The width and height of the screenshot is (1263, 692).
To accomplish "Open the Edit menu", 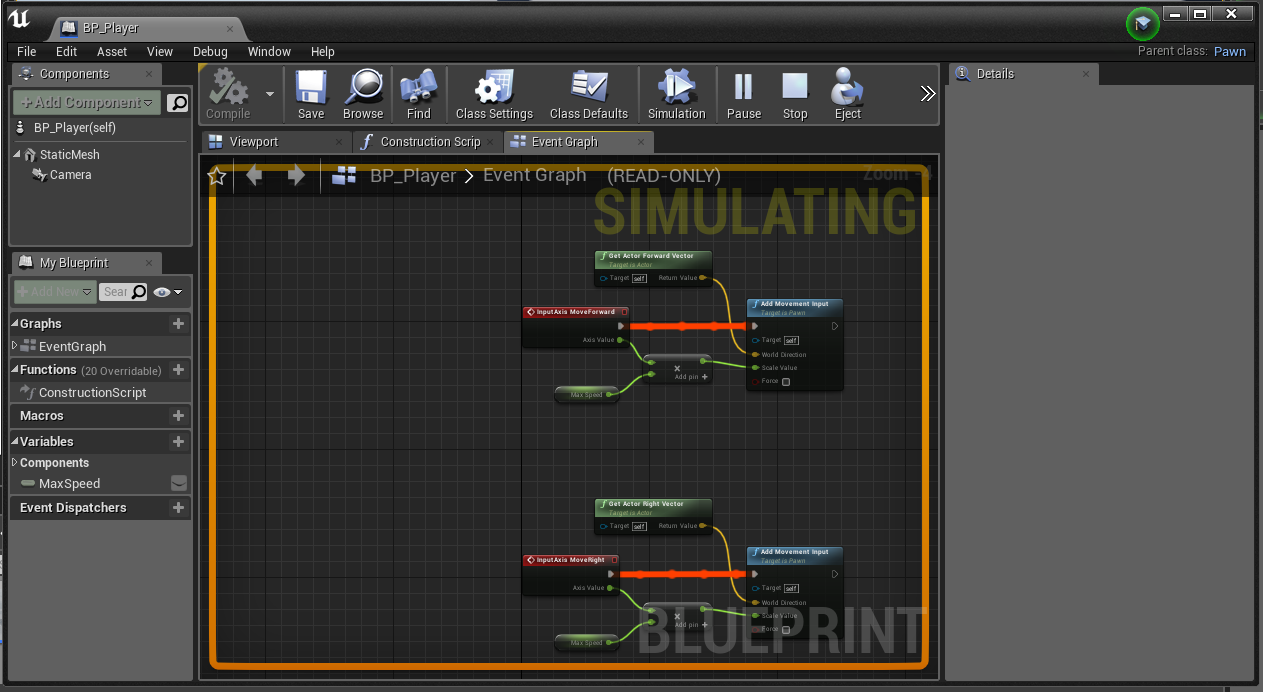I will pos(66,51).
